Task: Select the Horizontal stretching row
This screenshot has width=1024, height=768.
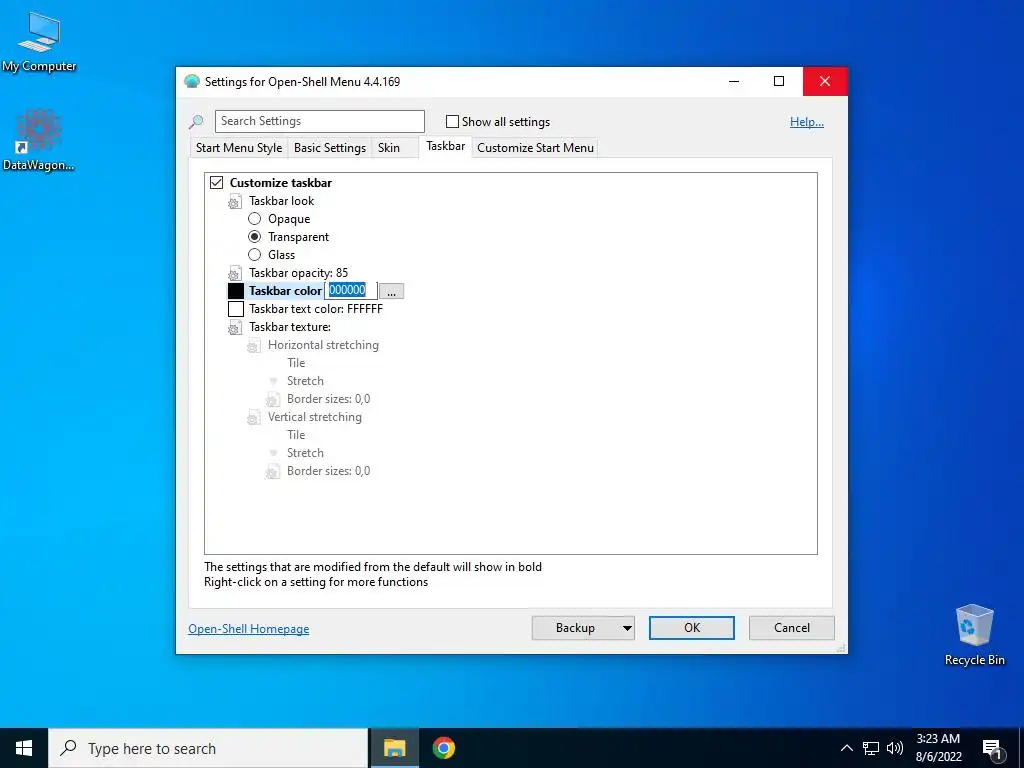Action: point(323,345)
